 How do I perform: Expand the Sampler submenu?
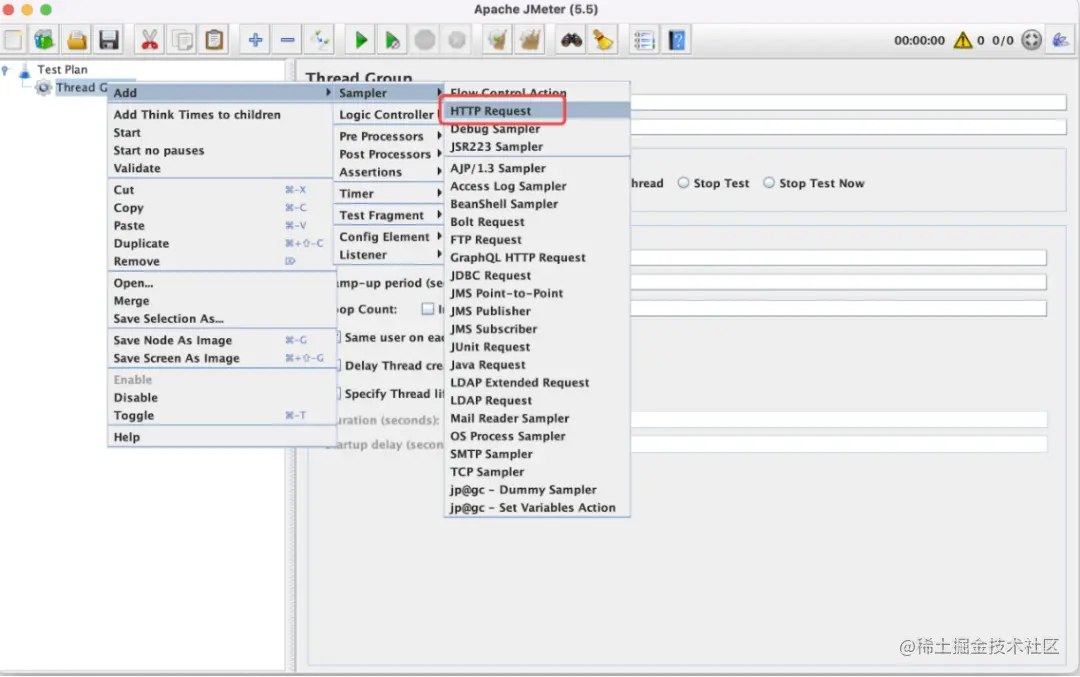click(x=388, y=92)
